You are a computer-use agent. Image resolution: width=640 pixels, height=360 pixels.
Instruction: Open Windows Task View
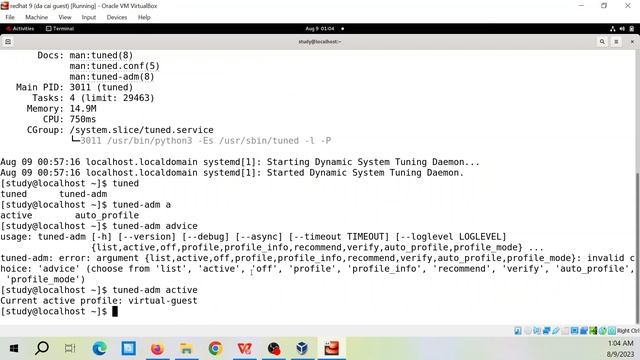(x=70, y=348)
